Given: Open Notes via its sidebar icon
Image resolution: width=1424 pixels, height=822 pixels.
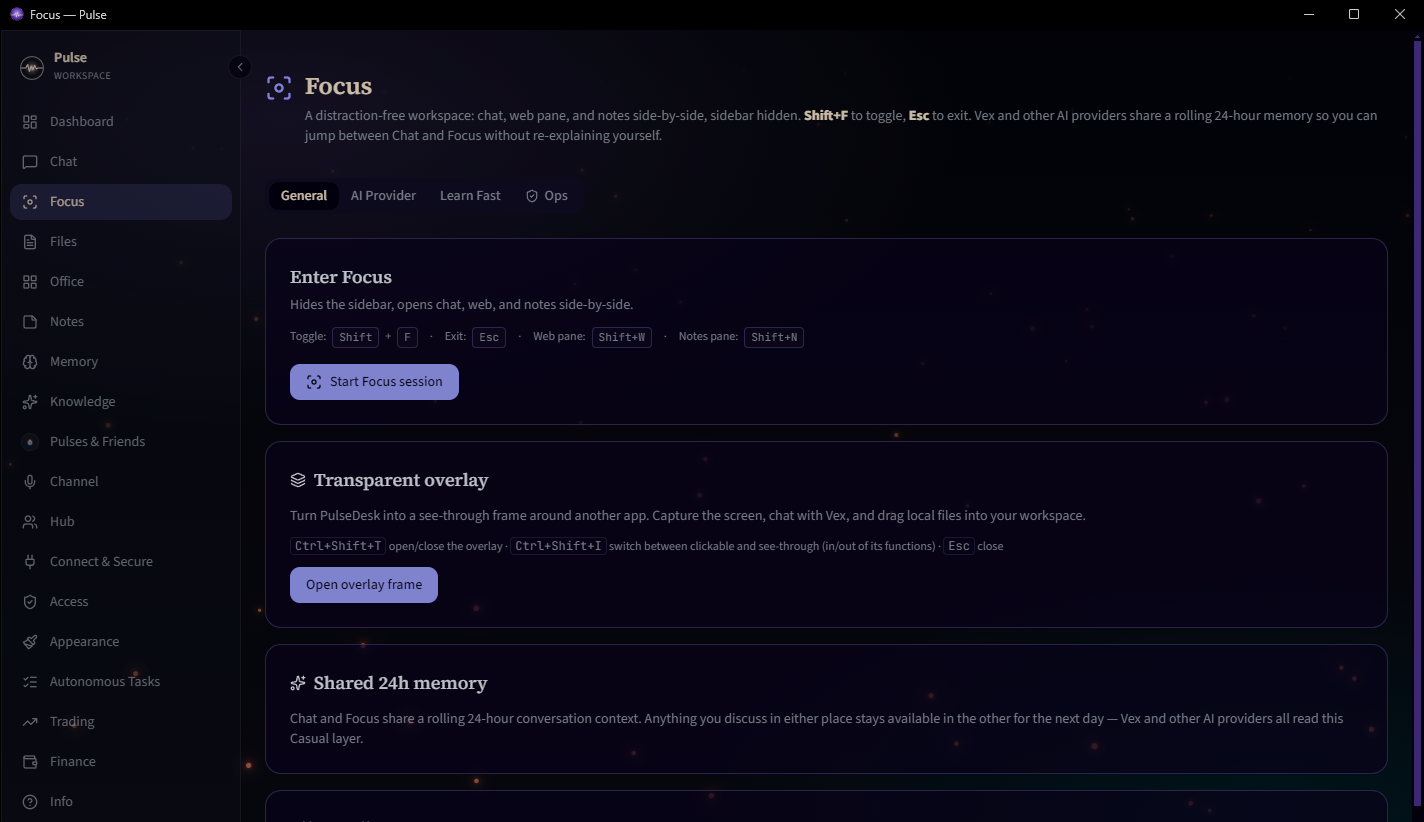Looking at the screenshot, I should tap(30, 322).
